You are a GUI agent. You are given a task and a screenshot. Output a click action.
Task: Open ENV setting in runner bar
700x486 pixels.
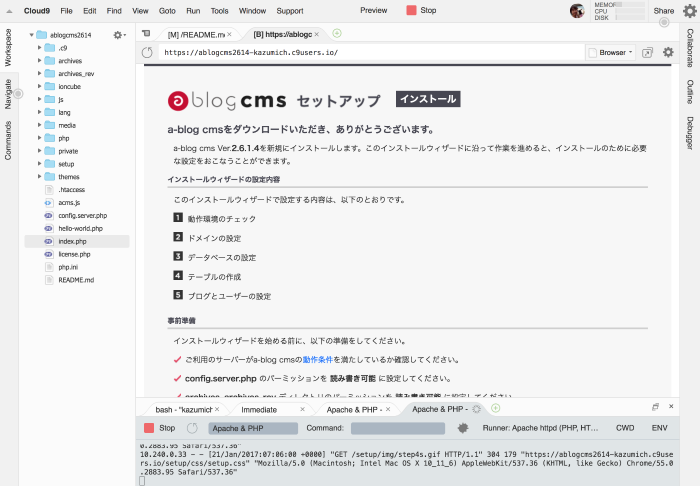click(659, 428)
